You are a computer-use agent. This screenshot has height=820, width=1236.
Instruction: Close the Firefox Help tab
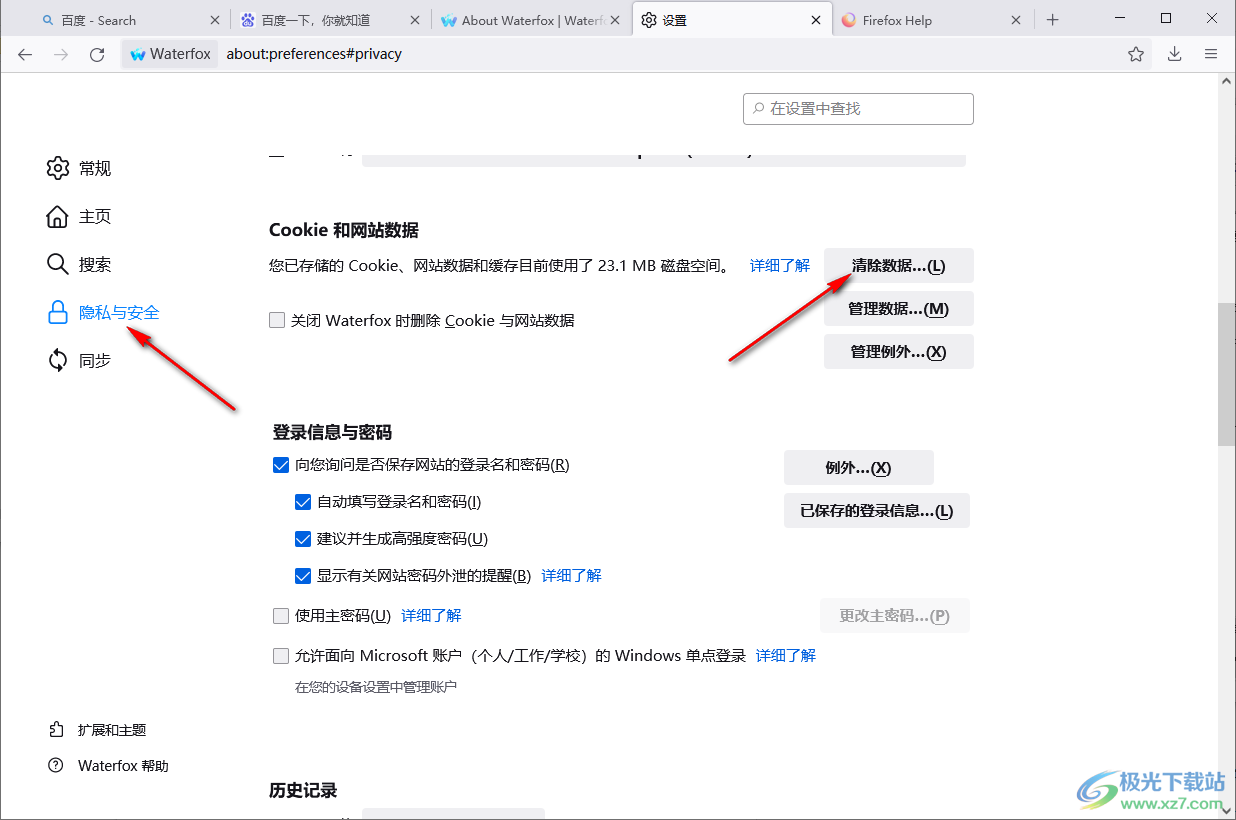(x=1016, y=20)
